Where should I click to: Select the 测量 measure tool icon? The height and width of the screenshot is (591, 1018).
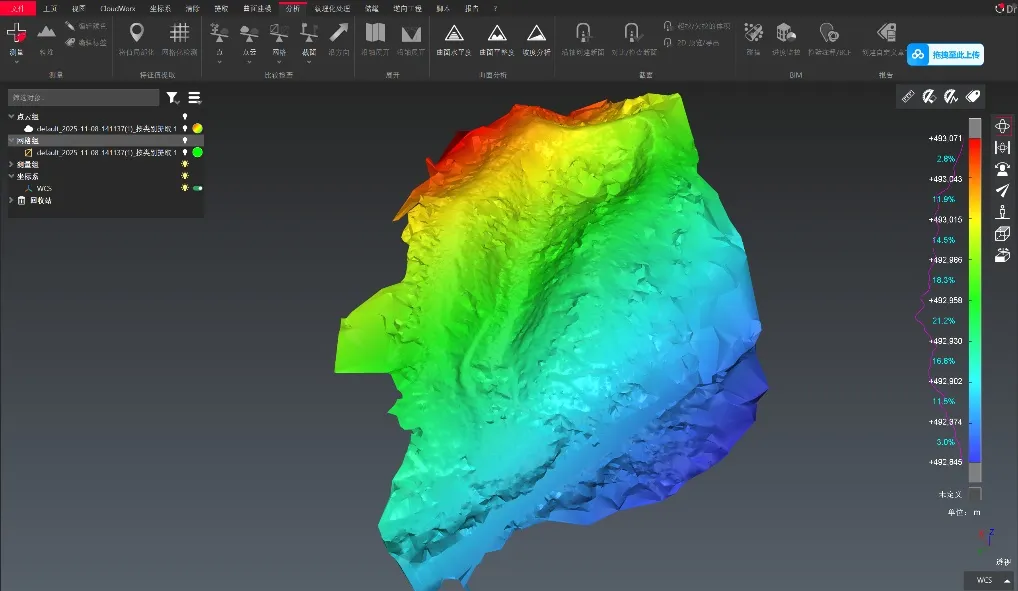coord(16,32)
